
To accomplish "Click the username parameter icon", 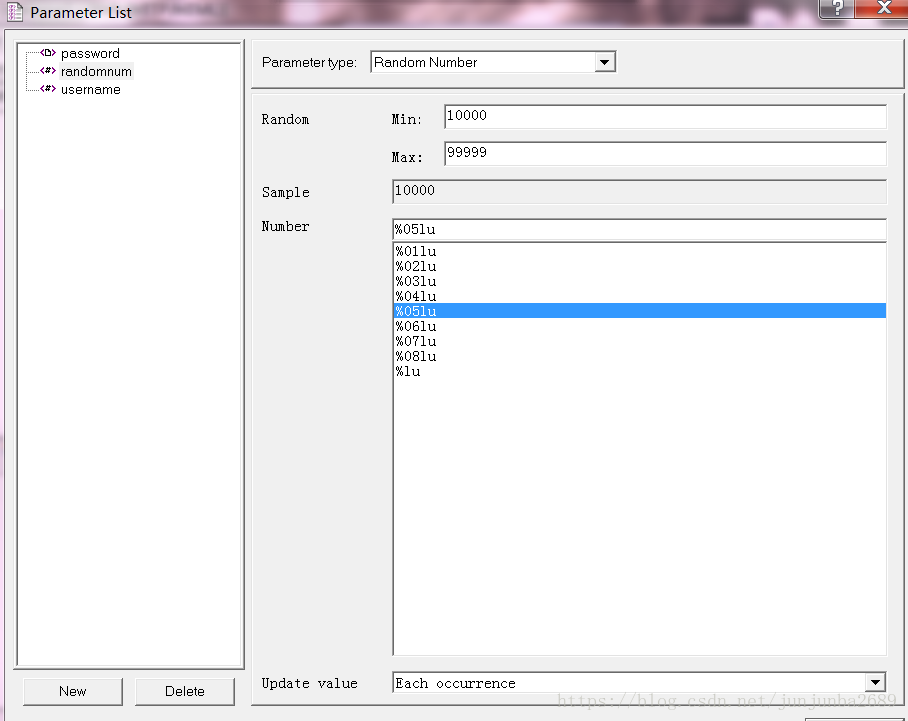I will [x=48, y=89].
